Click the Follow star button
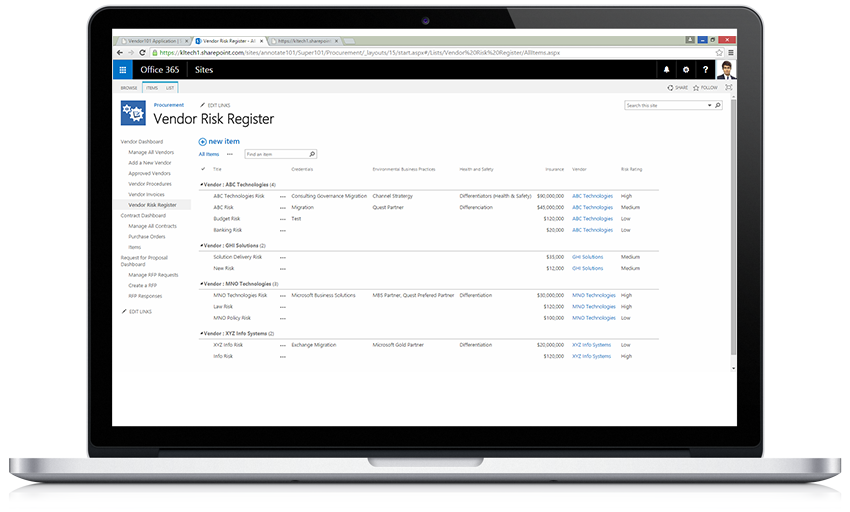 (705, 87)
